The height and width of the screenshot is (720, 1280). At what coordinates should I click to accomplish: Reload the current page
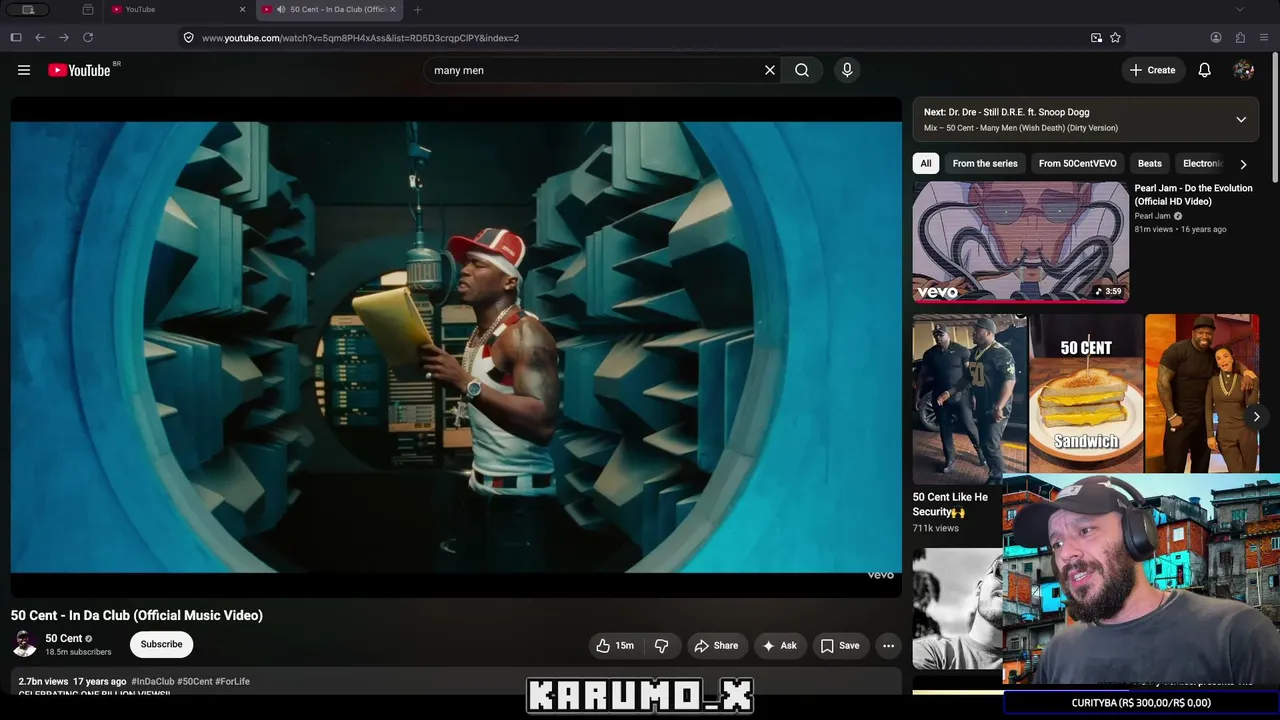click(88, 37)
